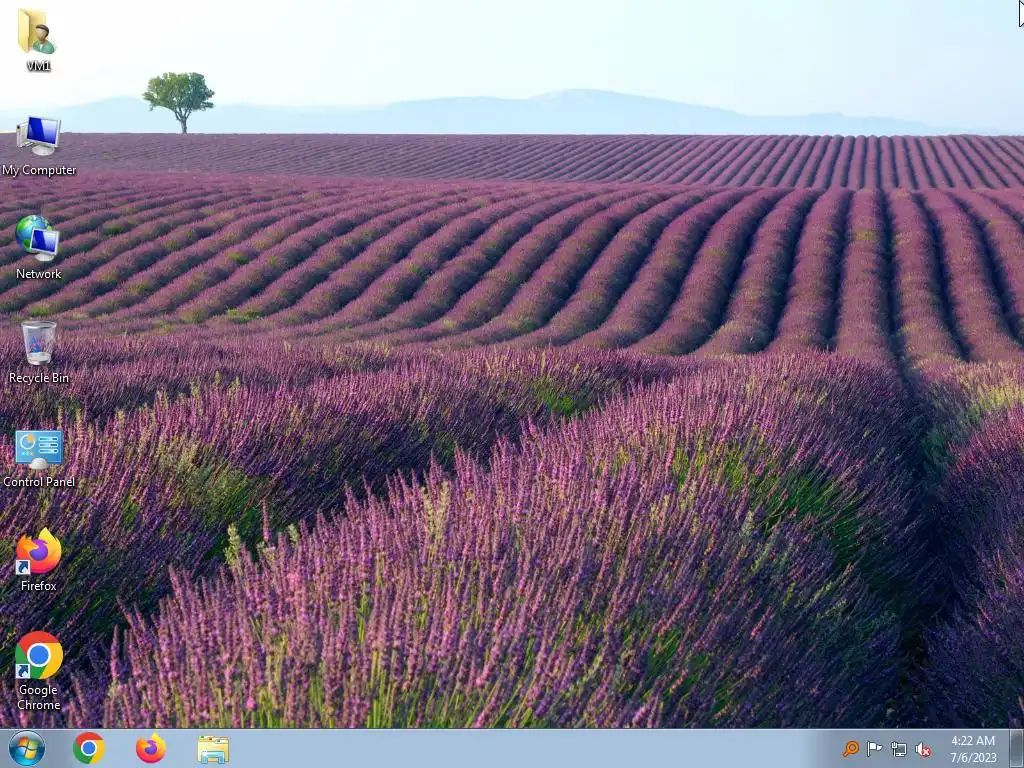Select the My Computer desktop icon
This screenshot has height=768, width=1024.
[39, 136]
